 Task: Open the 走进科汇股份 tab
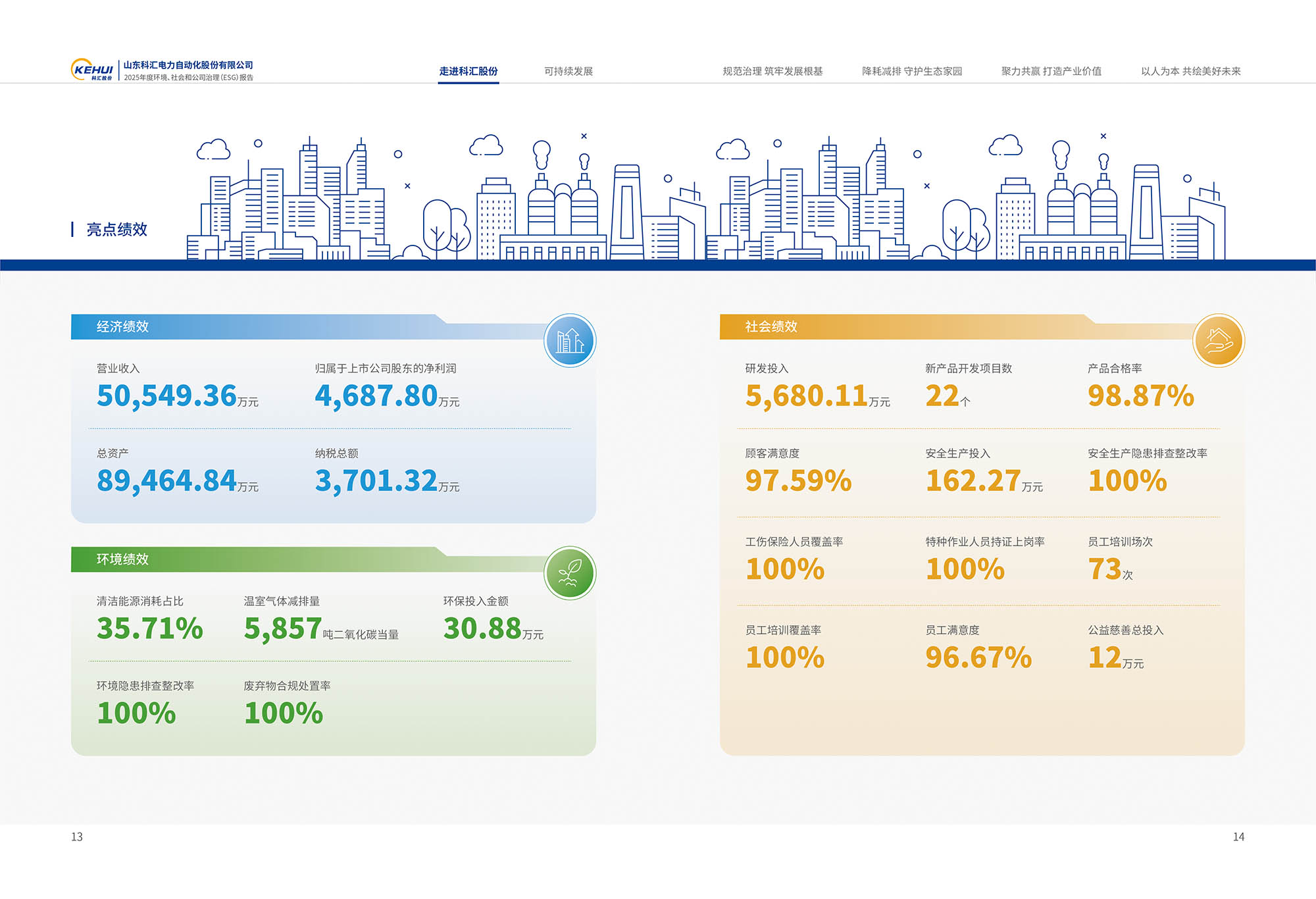(468, 71)
